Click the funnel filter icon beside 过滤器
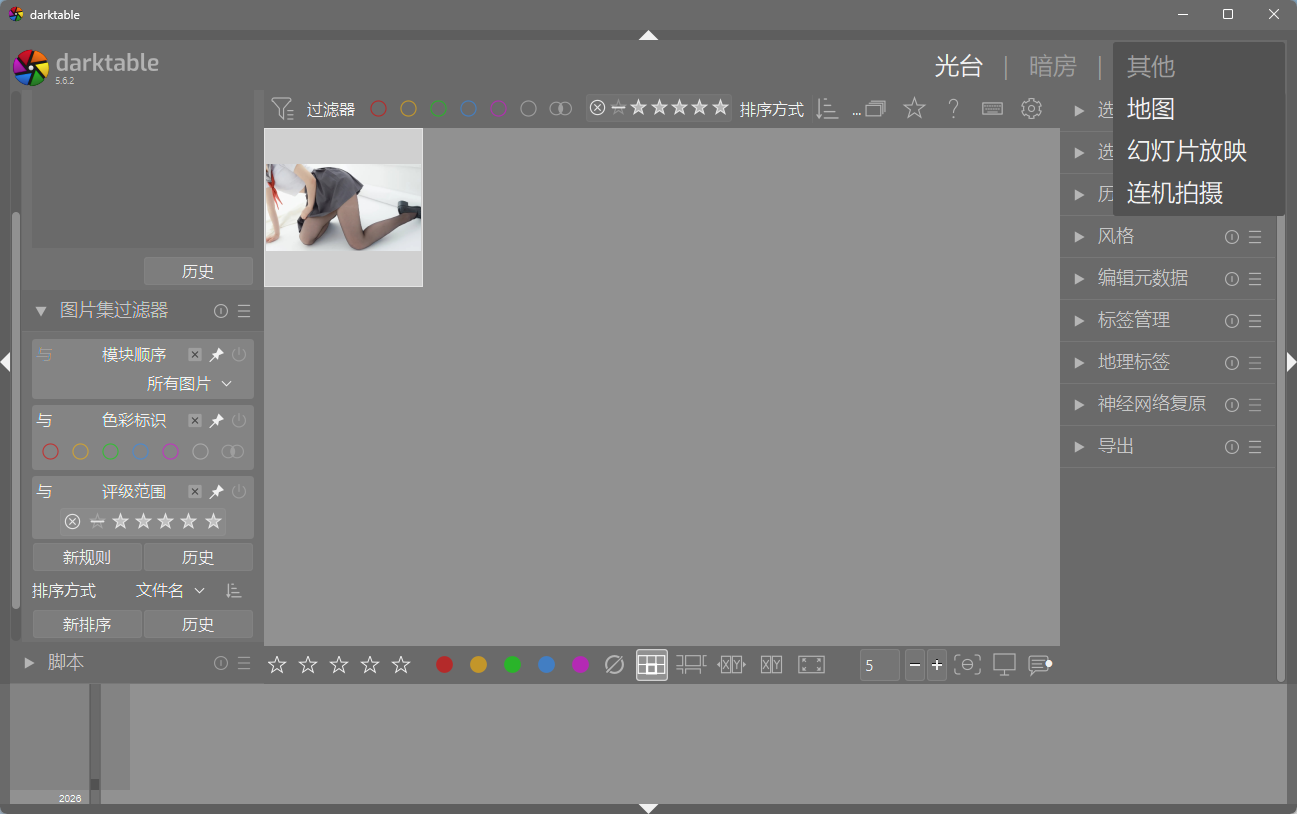 [x=283, y=109]
